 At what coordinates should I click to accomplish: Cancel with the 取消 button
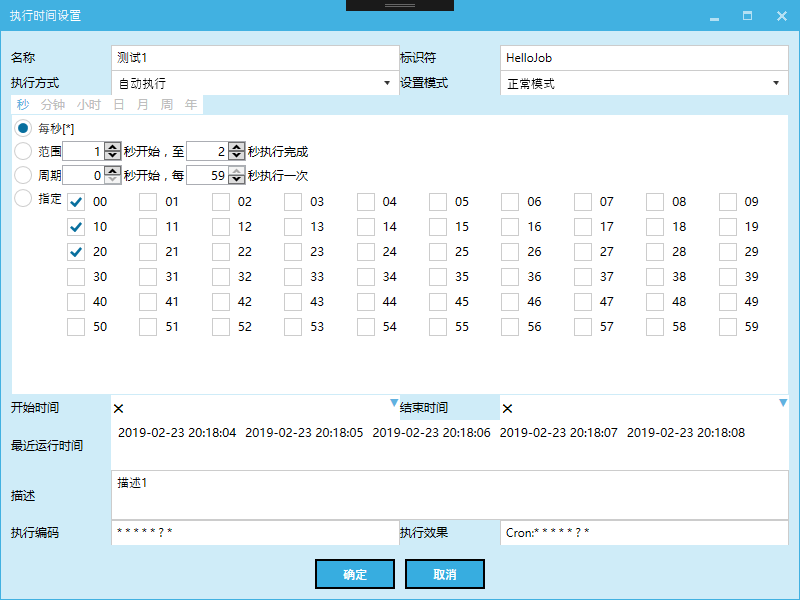pyautogui.click(x=445, y=574)
